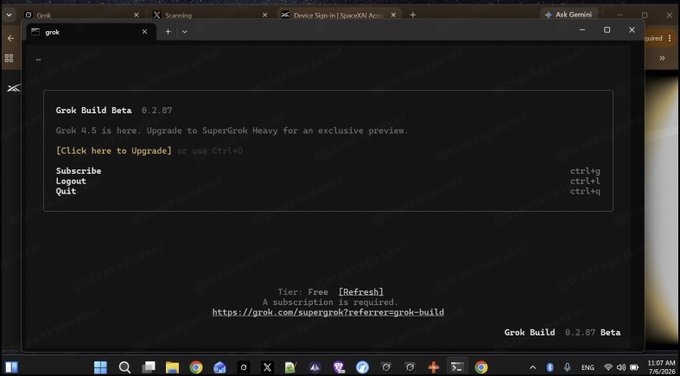Open the grok.com supergrok referrer URL
This screenshot has width=680, height=376.
(328, 312)
